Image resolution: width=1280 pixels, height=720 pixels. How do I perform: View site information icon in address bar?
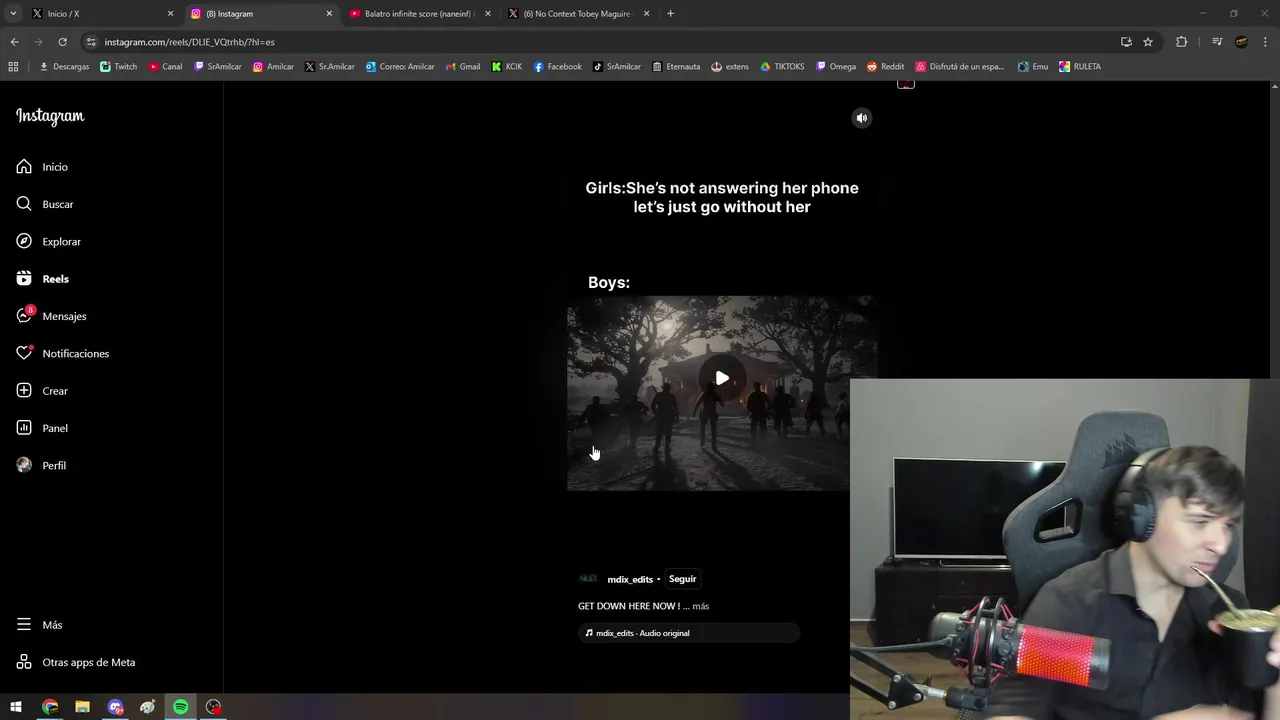coord(91,42)
